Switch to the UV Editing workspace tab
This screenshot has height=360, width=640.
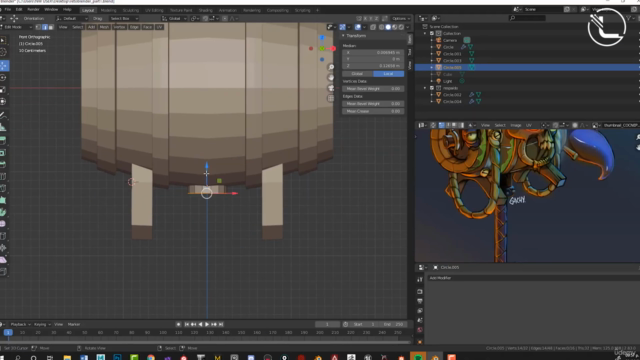154,10
